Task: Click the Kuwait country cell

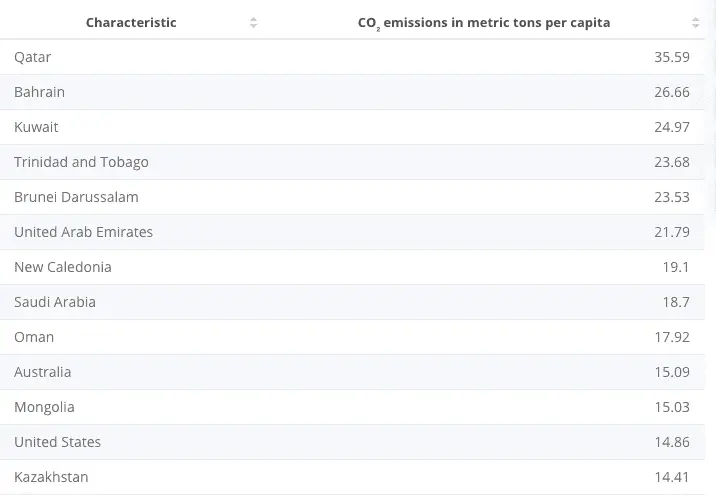Action: [36, 127]
